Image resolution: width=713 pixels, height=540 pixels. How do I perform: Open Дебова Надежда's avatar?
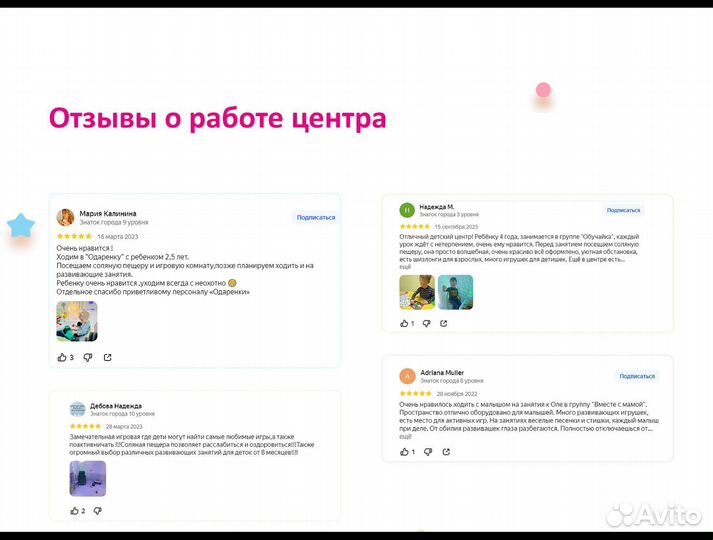[x=77, y=409]
